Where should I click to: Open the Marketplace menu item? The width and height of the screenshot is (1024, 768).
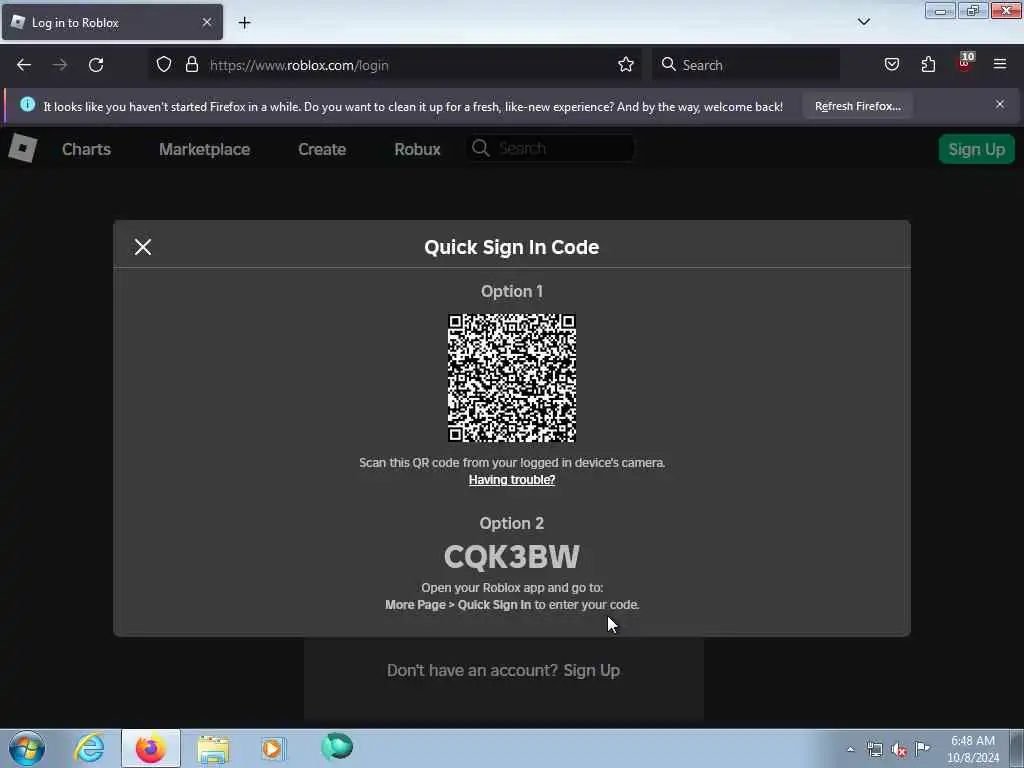(204, 149)
